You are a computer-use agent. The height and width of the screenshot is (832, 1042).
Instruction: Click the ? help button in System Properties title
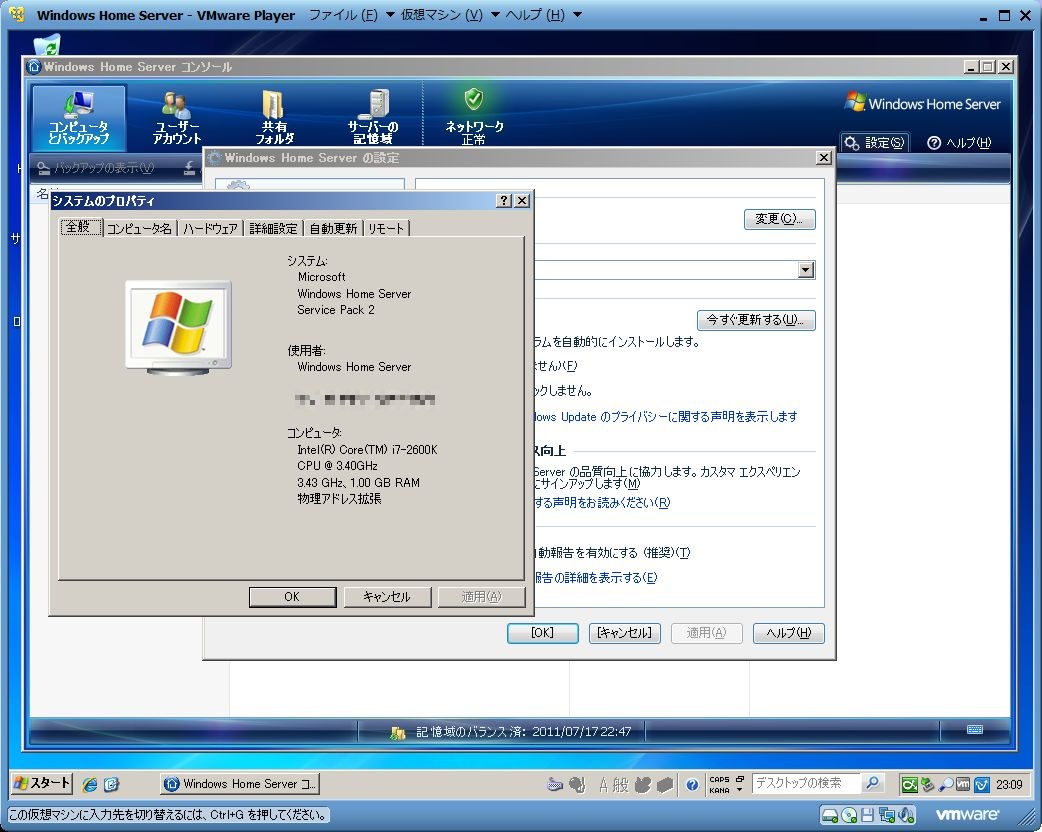coord(504,201)
